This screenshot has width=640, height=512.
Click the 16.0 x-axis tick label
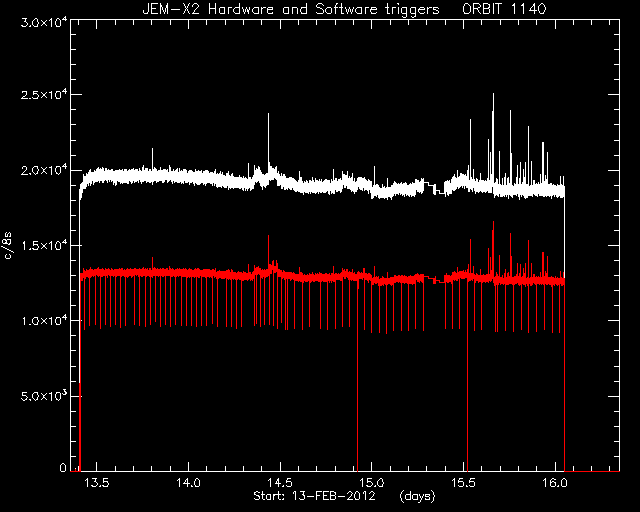(556, 483)
